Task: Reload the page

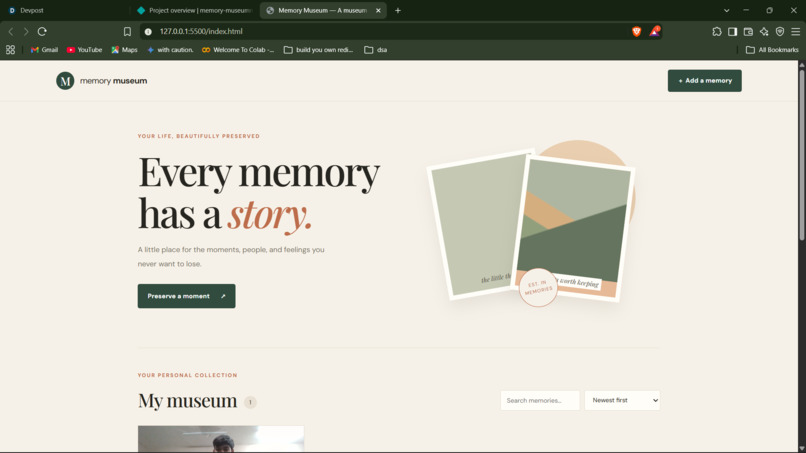Action: pos(42,31)
